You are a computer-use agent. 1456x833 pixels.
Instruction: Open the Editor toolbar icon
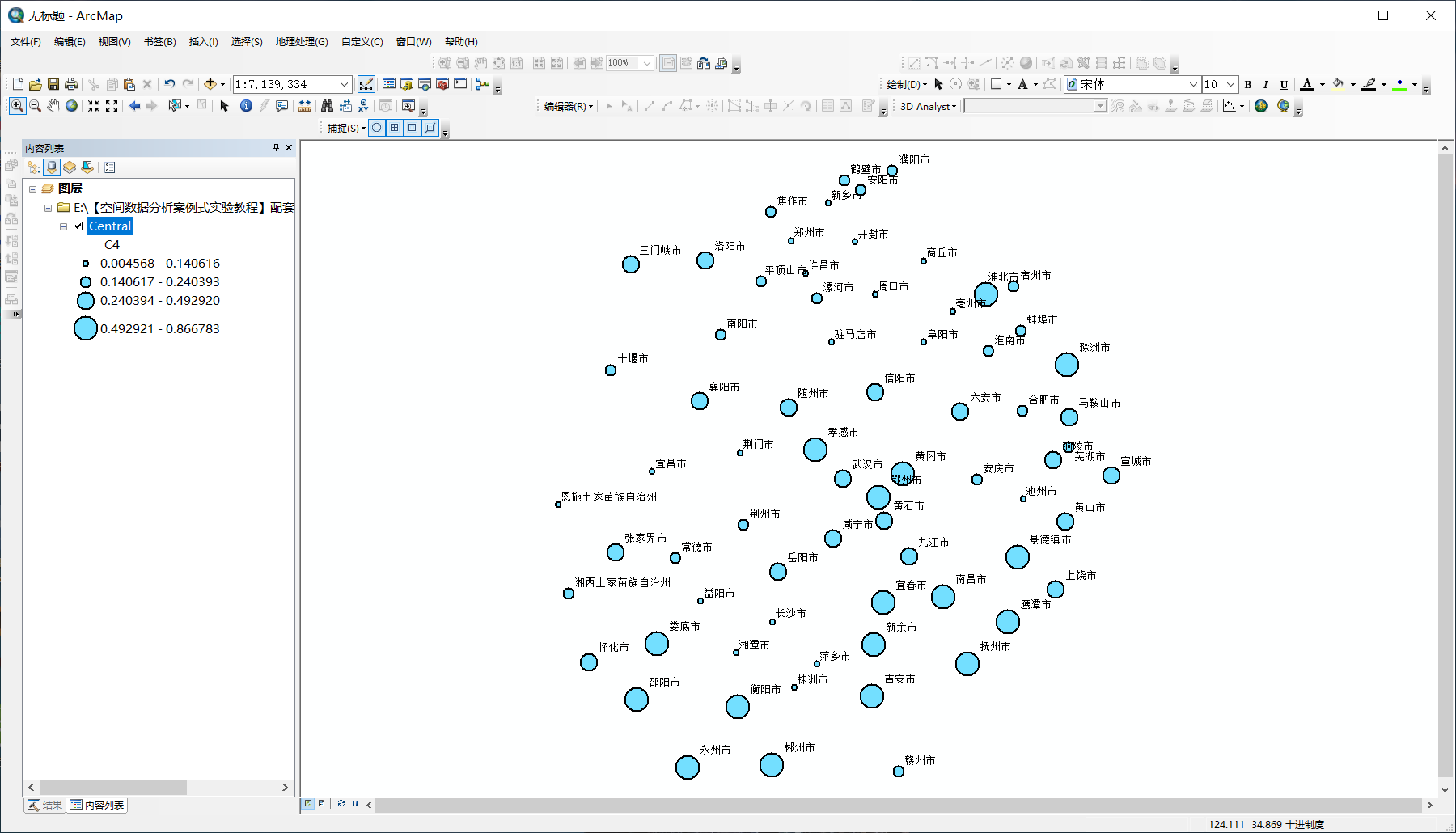tap(366, 84)
